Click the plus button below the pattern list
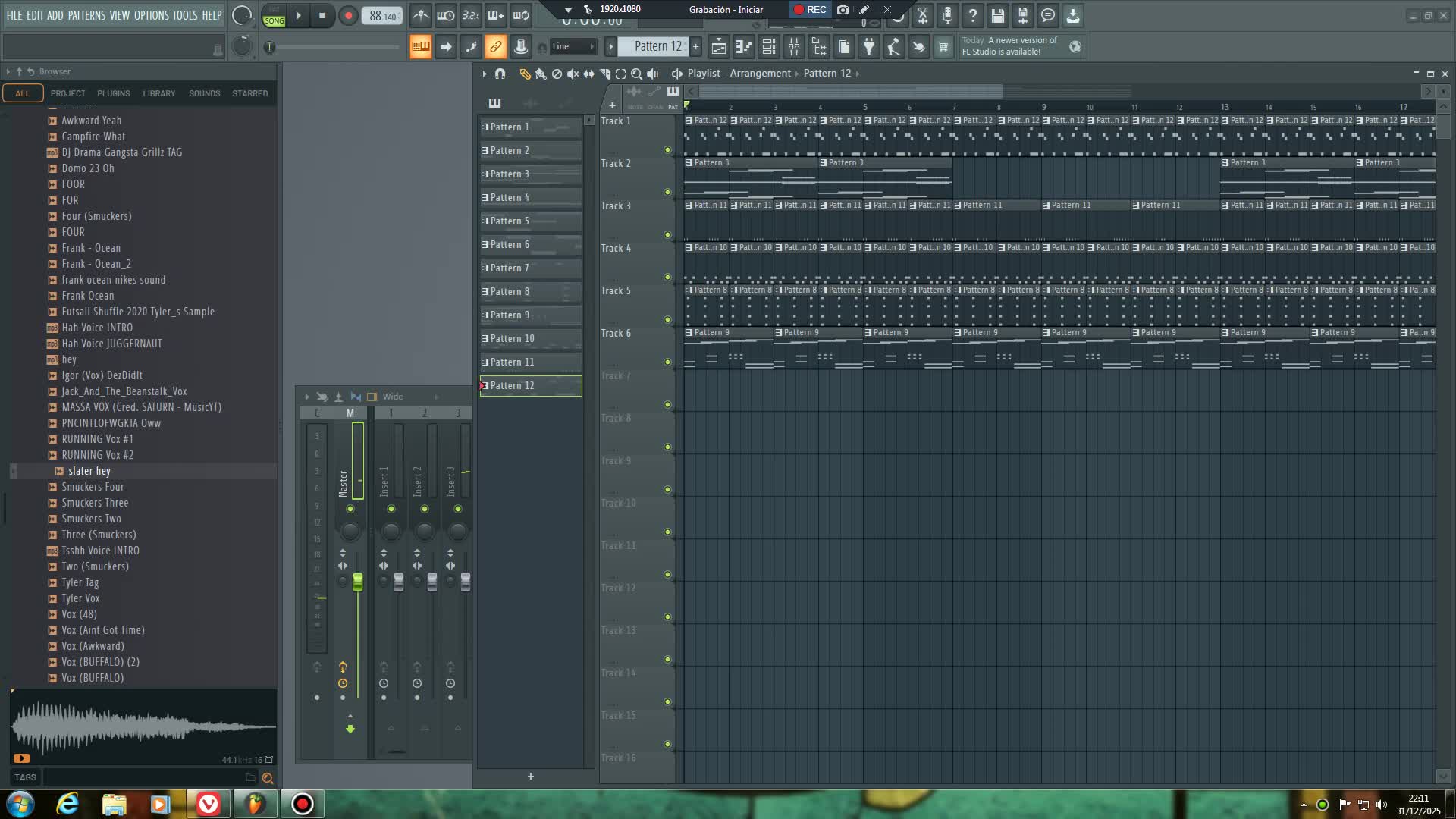Viewport: 1456px width, 819px height. click(x=530, y=777)
